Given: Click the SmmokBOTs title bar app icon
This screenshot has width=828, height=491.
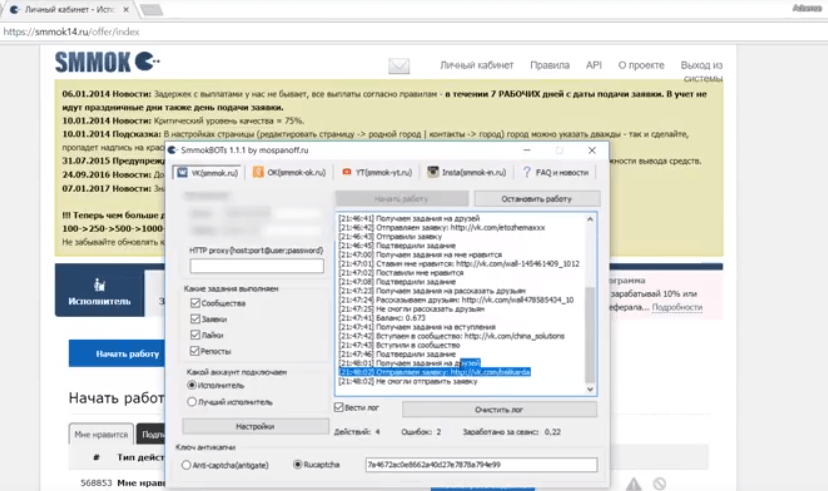Looking at the screenshot, I should [172, 150].
